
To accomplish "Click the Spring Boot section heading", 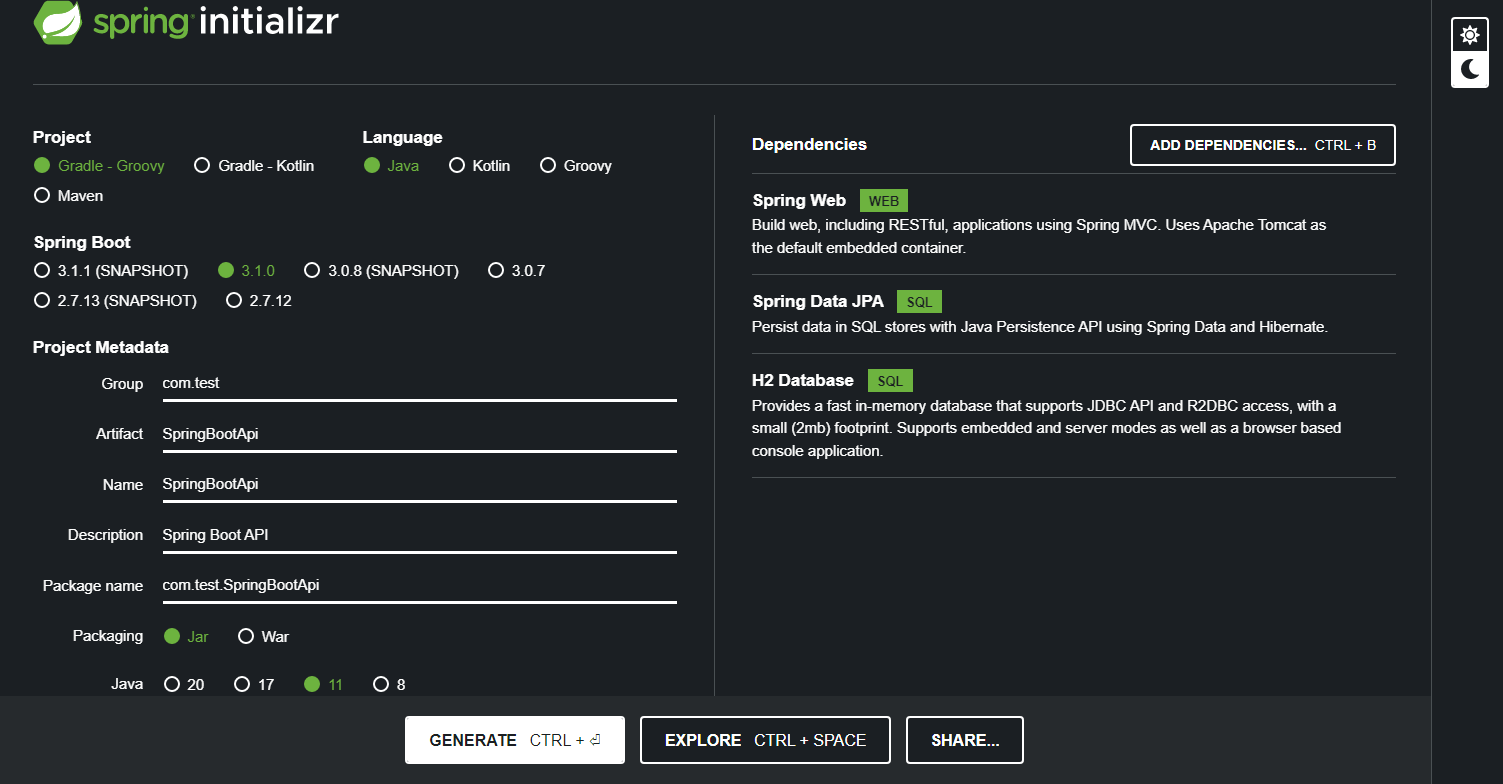I will pyautogui.click(x=82, y=243).
